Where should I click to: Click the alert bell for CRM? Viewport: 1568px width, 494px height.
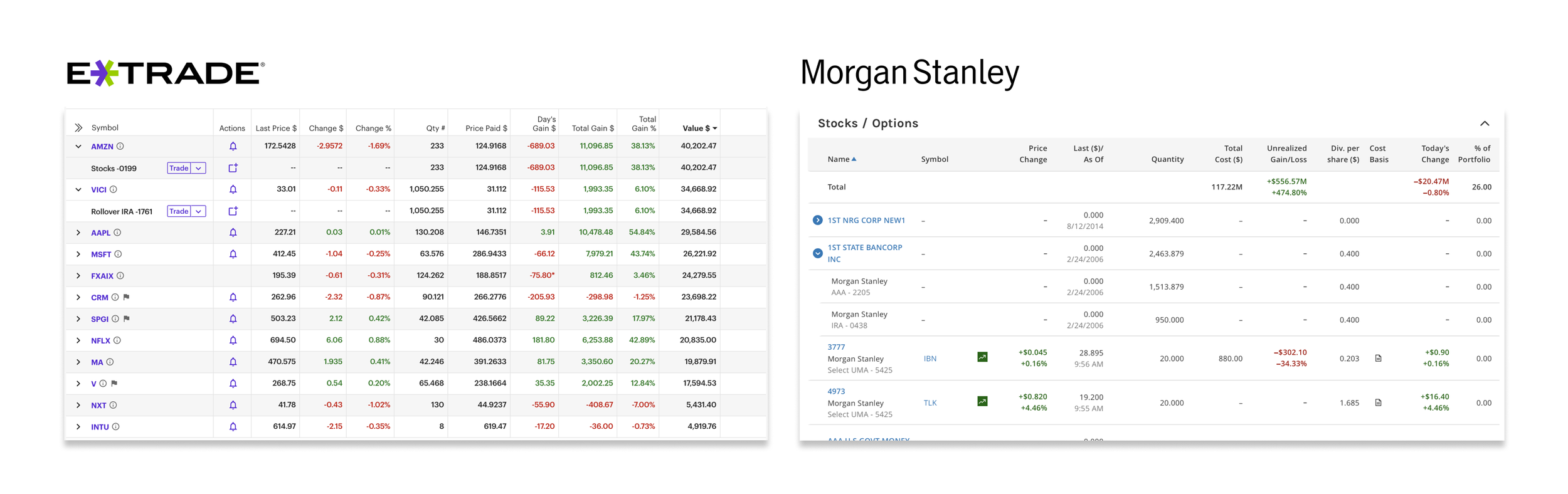233,297
